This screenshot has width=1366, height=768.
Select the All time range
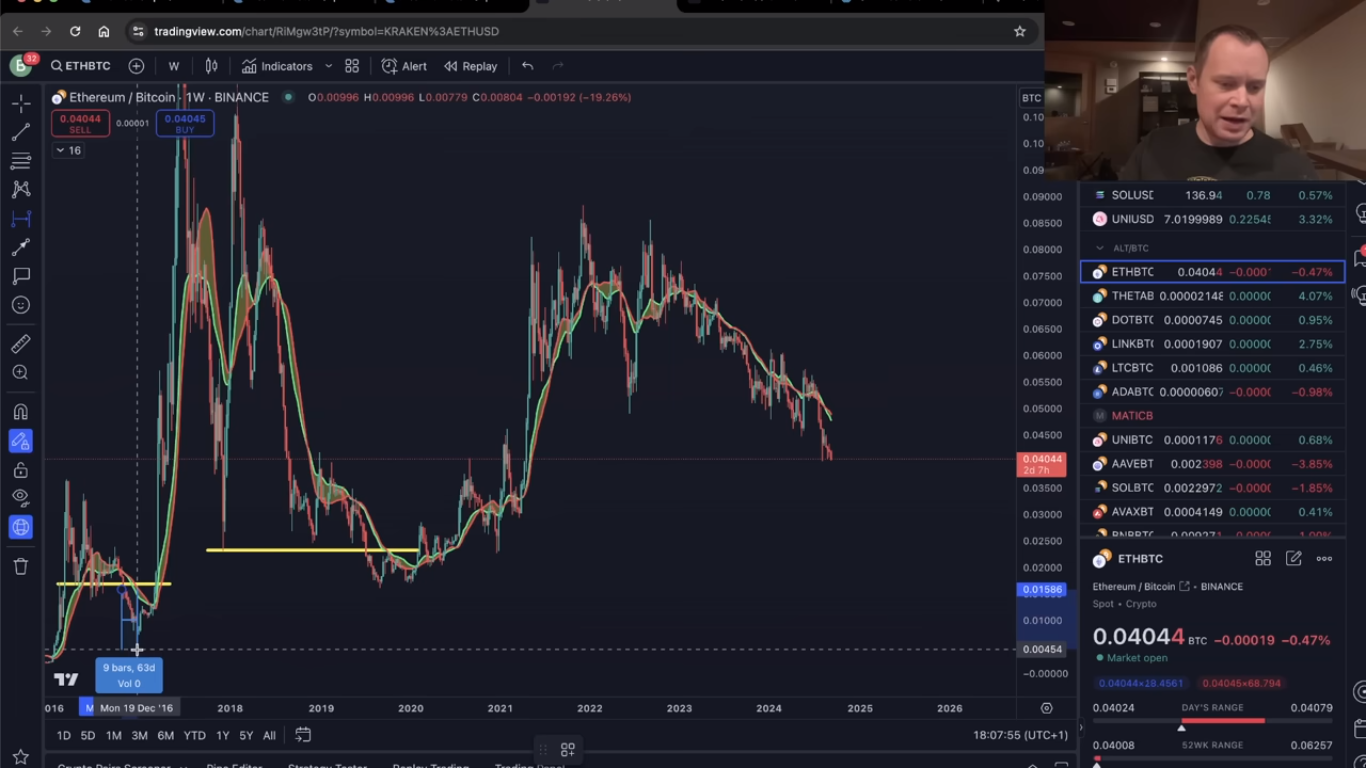click(x=269, y=735)
